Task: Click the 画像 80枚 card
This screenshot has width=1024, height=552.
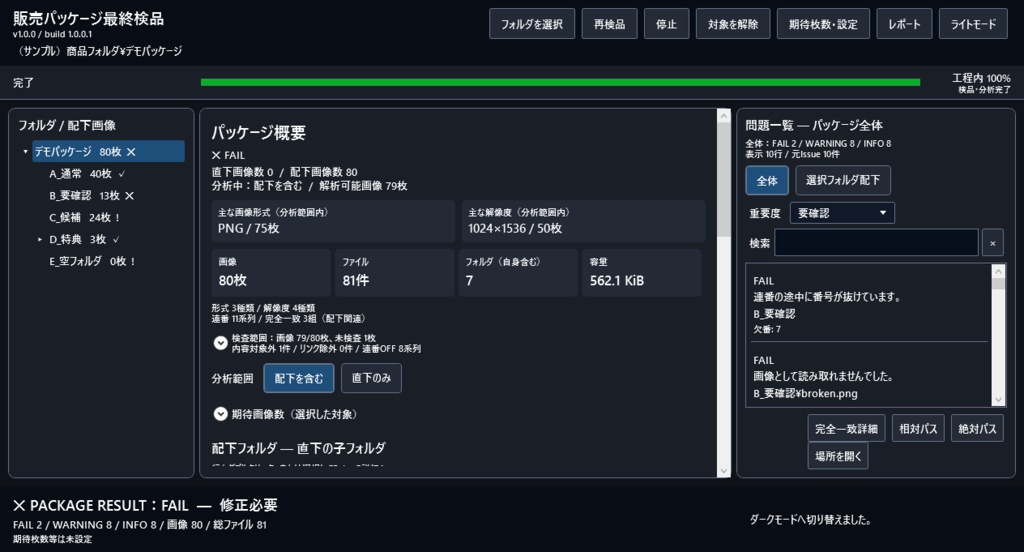Action: coord(271,272)
